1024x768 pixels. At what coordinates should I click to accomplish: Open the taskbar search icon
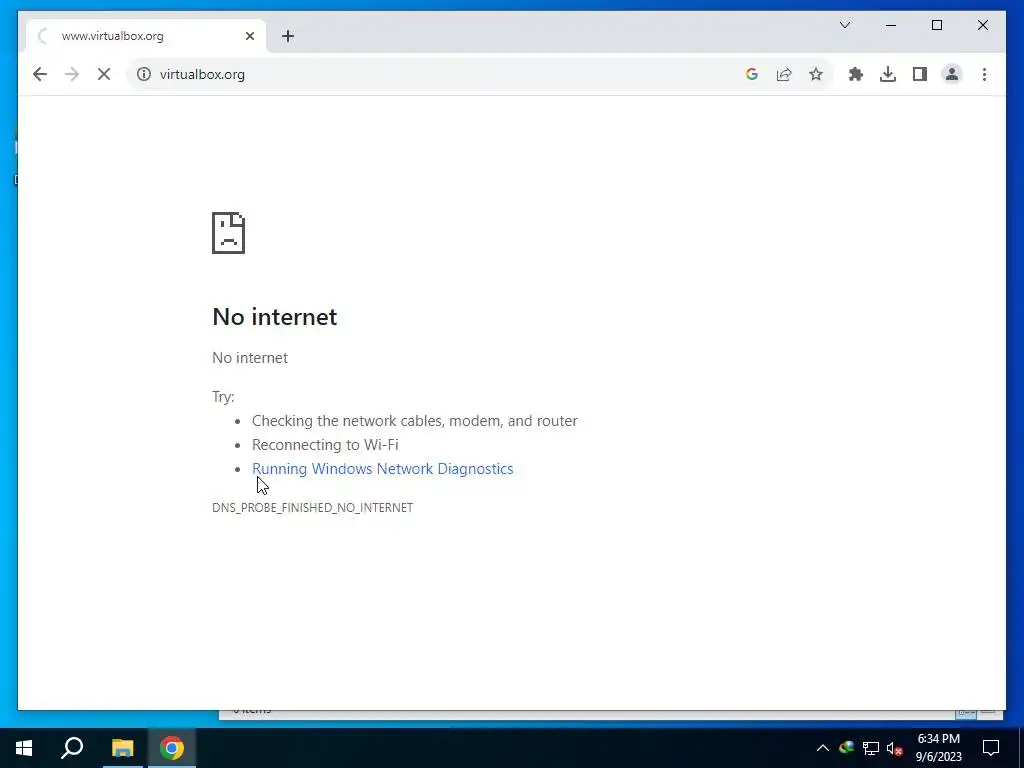[72, 748]
